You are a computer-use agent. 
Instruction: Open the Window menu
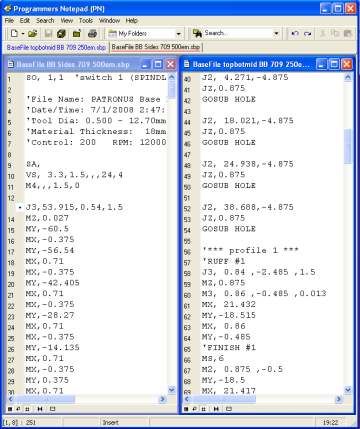(x=109, y=21)
